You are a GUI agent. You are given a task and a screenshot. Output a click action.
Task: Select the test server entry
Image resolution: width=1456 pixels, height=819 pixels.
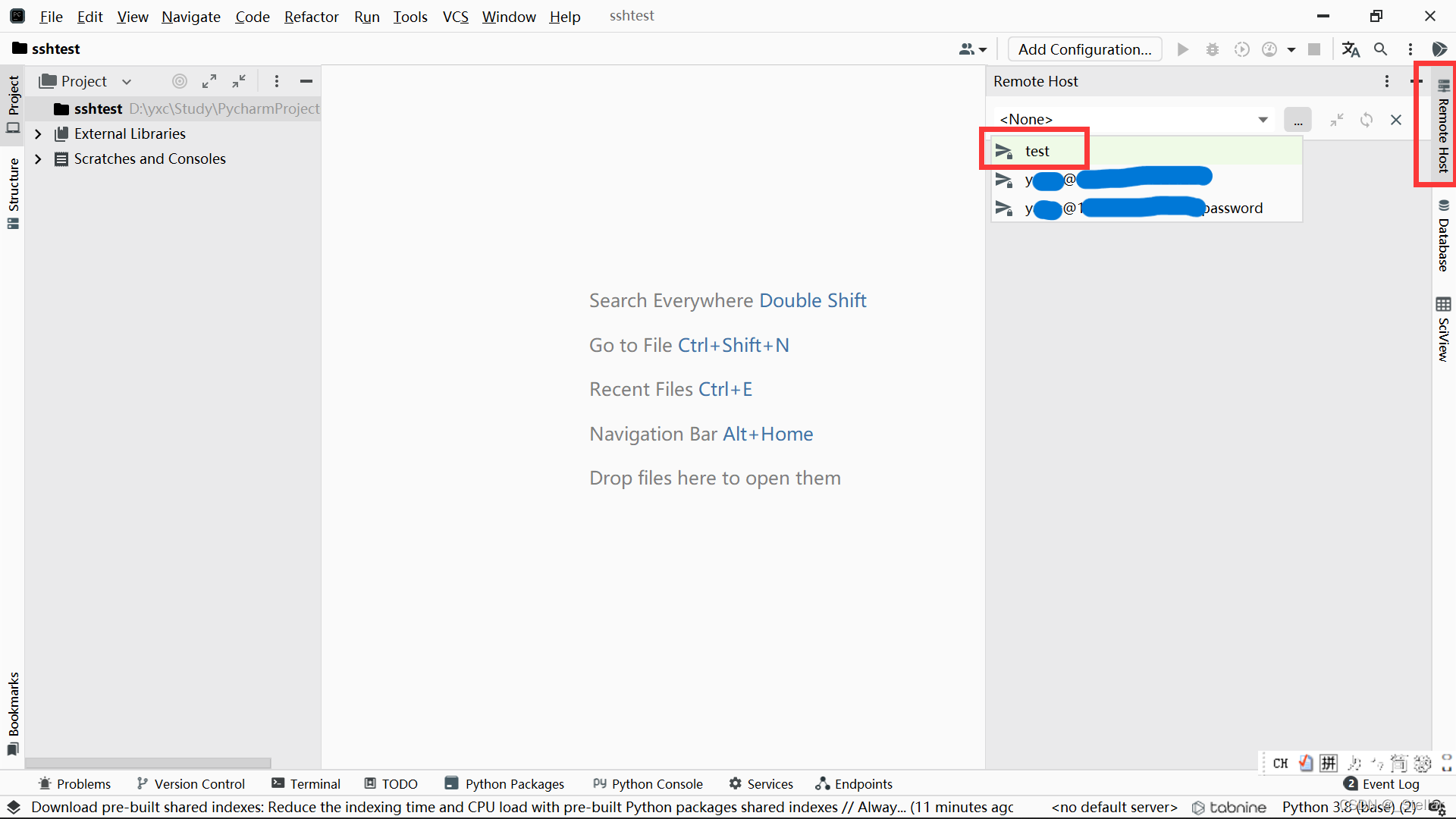click(x=1037, y=151)
